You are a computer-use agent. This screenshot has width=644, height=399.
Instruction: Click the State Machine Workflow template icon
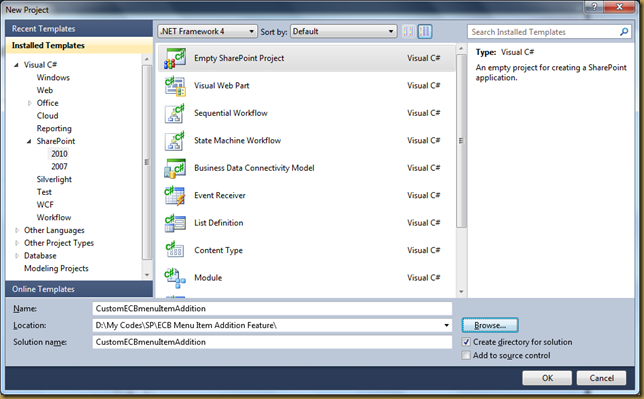(175, 141)
